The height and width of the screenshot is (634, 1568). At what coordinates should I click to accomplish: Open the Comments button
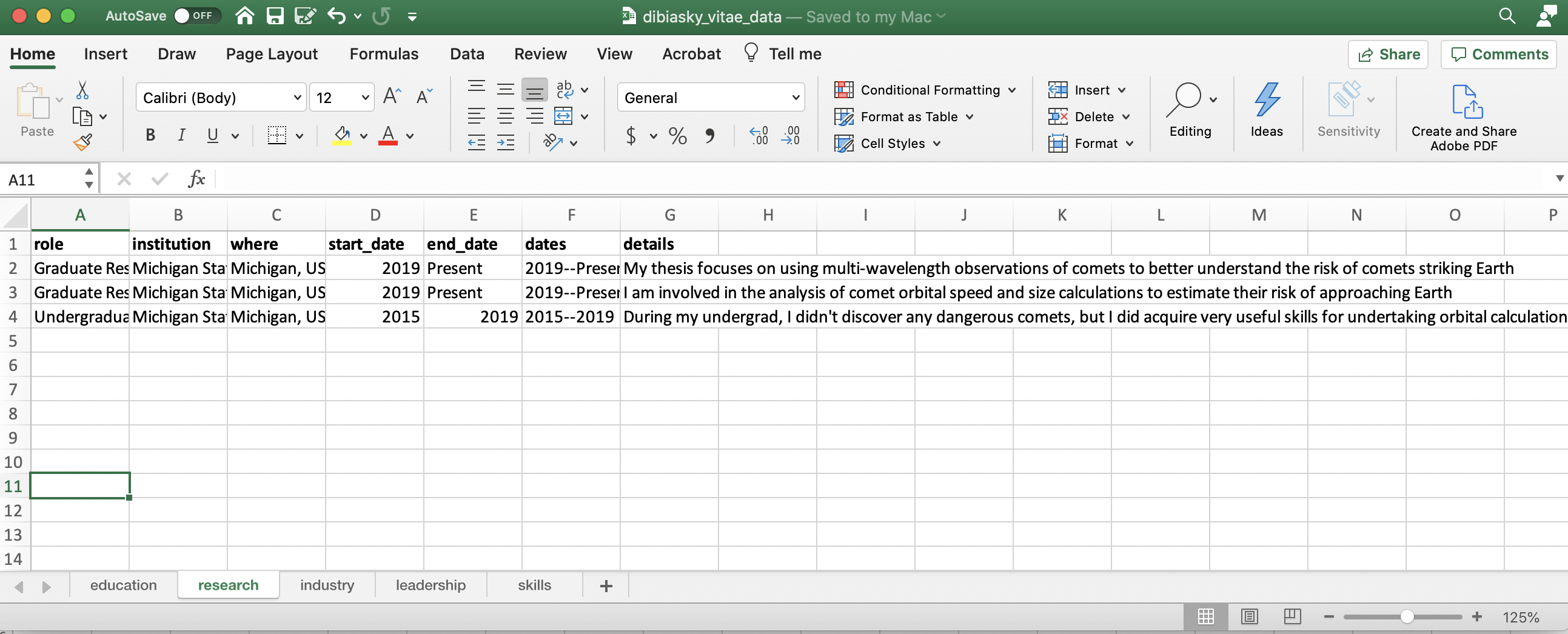[1499, 54]
